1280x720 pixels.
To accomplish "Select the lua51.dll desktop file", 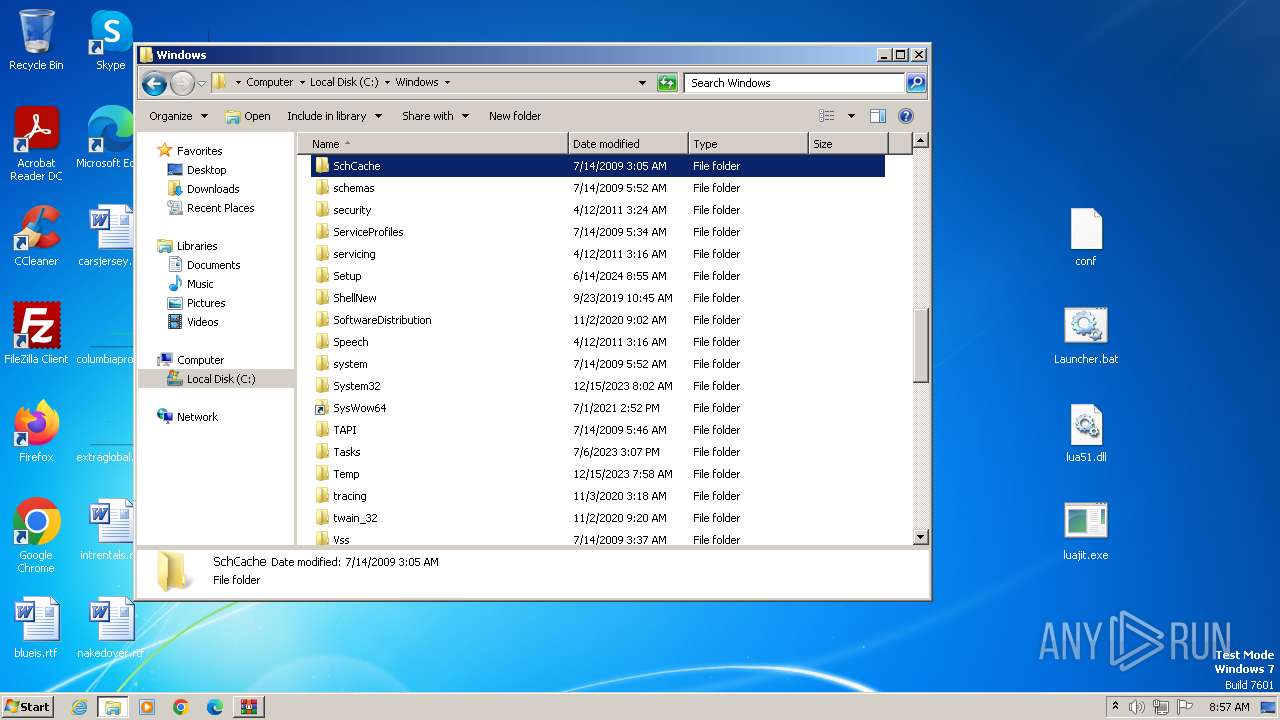I will tap(1086, 433).
